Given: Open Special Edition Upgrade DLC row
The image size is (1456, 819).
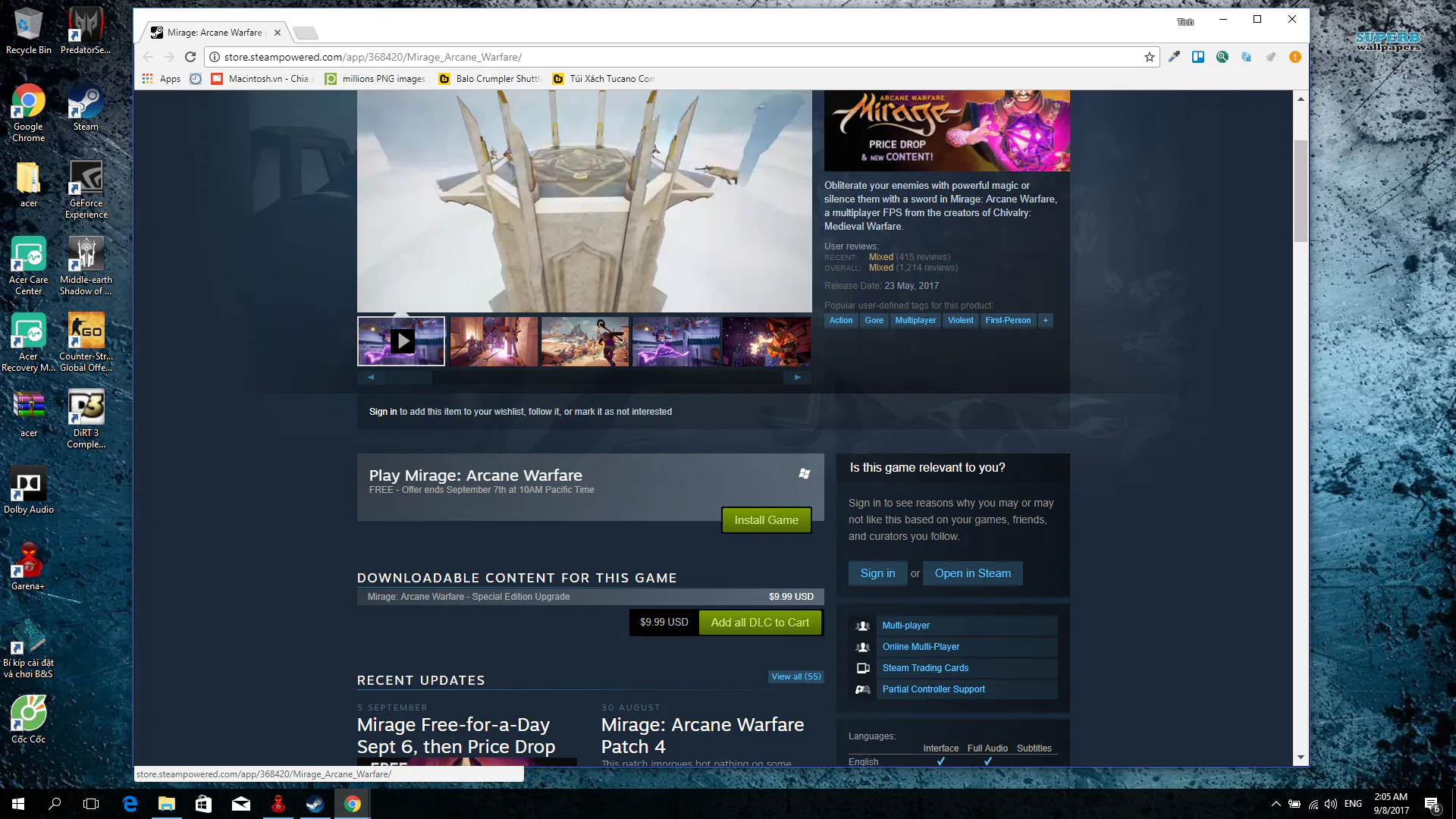Looking at the screenshot, I should tap(590, 597).
